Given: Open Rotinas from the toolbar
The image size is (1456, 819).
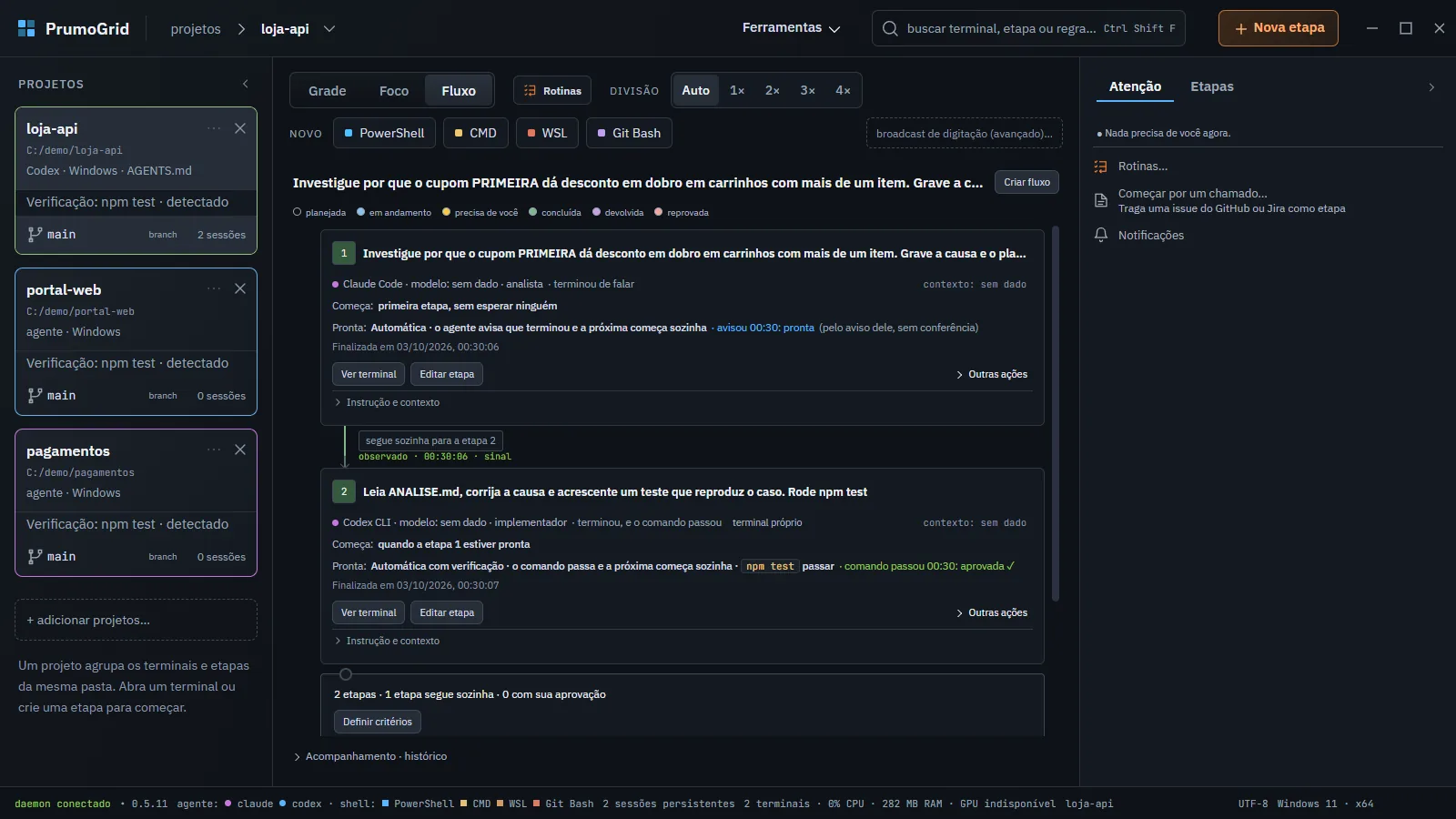Looking at the screenshot, I should (x=552, y=91).
